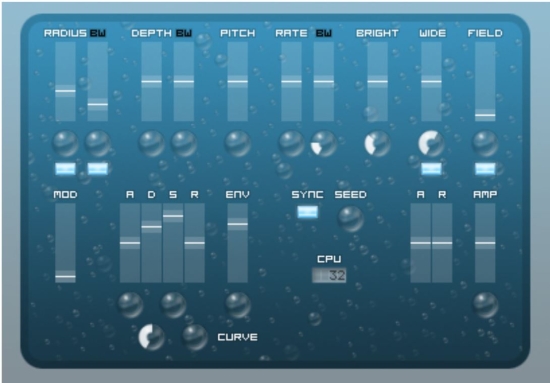The image size is (550, 383).
Task: Toggle the switch under RADIUS BW knob
Action: [x=98, y=169]
